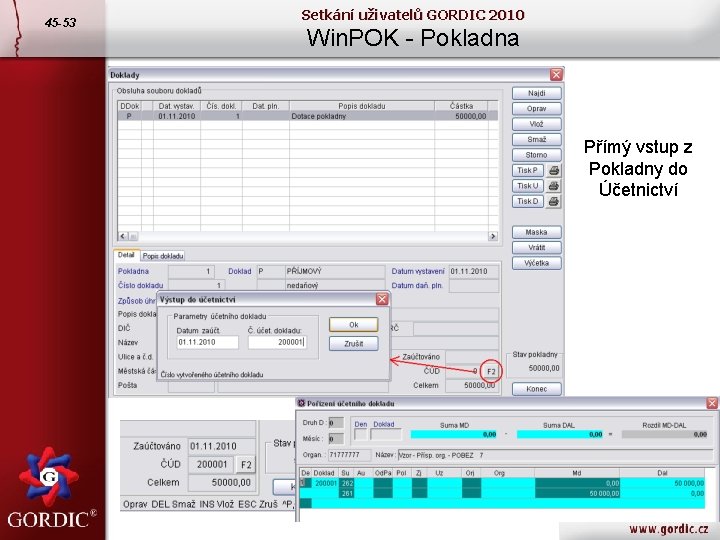Click the Doklad code field containing P

tap(270, 271)
